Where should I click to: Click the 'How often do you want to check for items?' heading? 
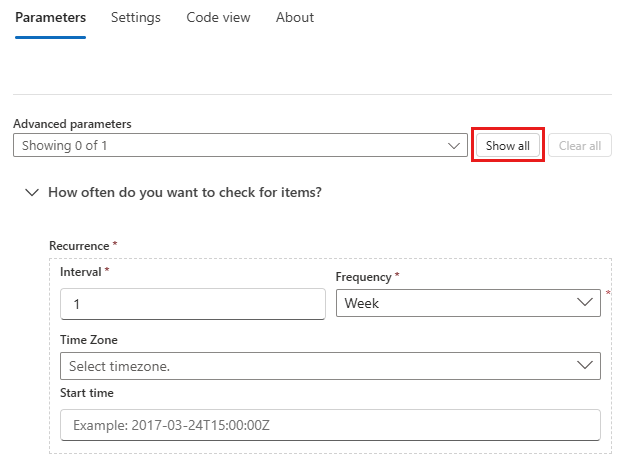[185, 192]
